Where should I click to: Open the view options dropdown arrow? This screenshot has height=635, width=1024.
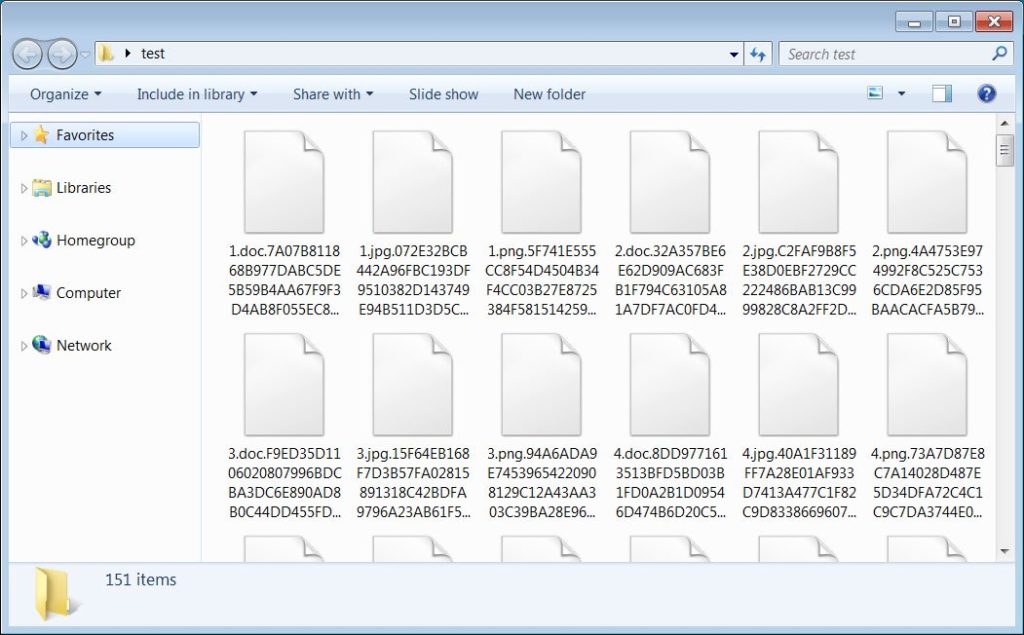point(901,93)
